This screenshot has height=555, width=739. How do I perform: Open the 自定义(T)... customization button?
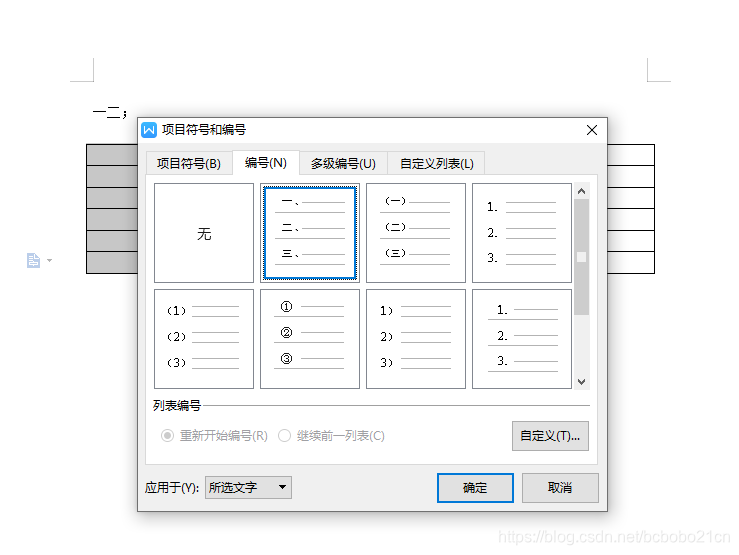[550, 436]
